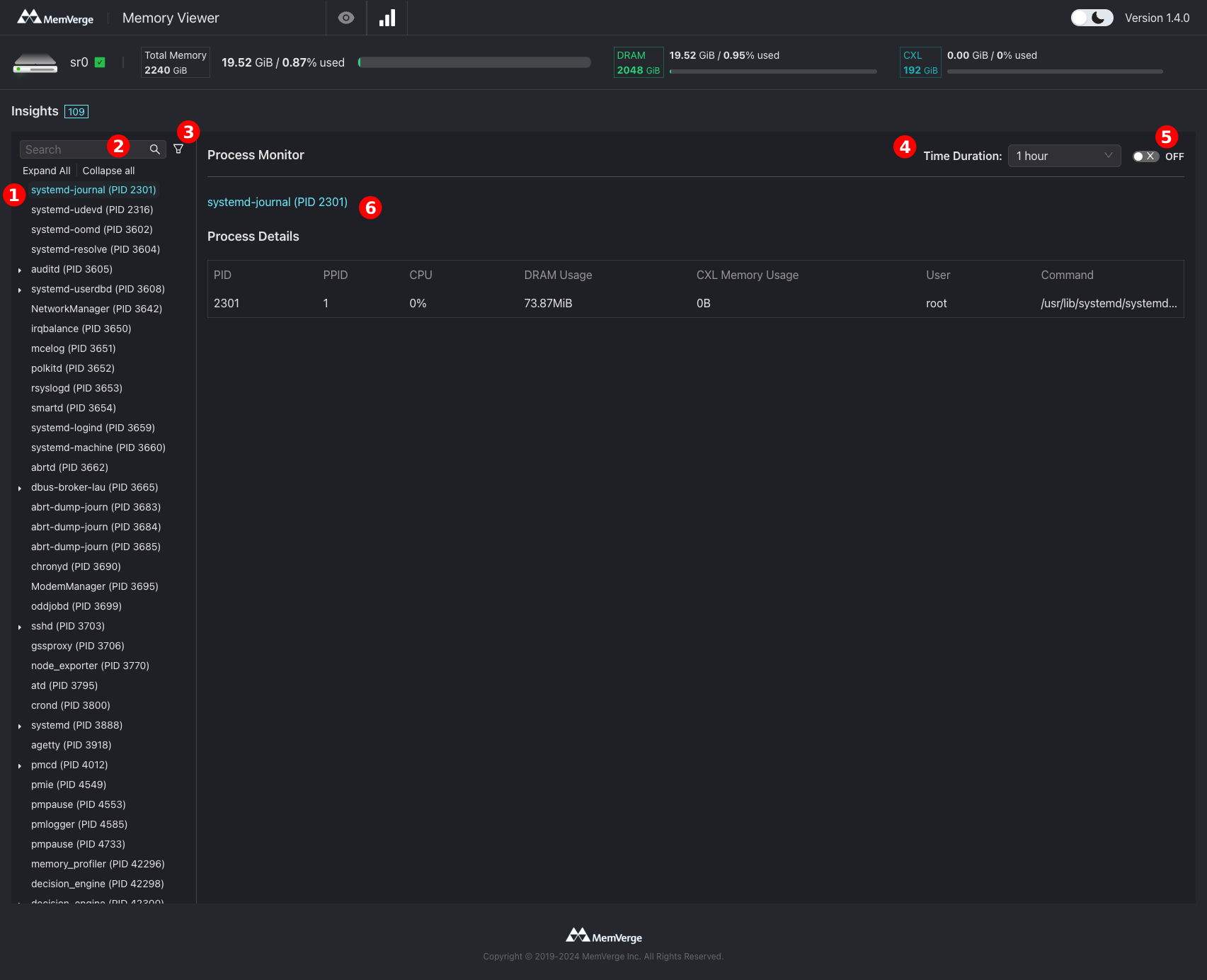Screen dimensions: 1207x980
Task: Select polkitd (PID 3652)
Action: pyautogui.click(x=73, y=368)
